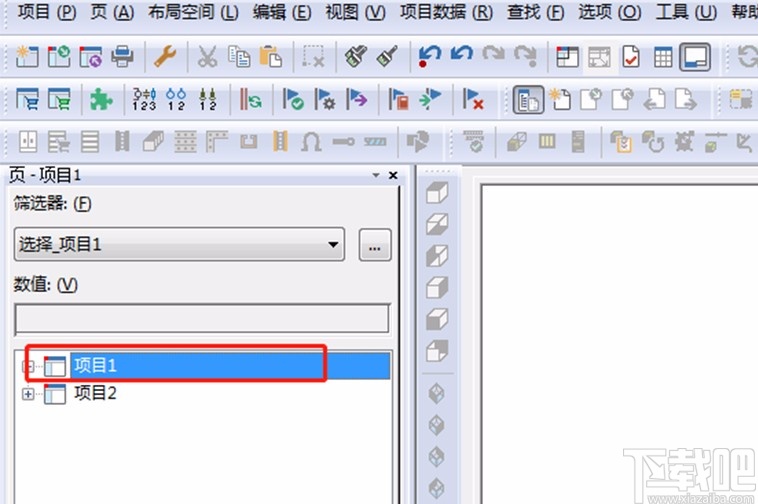758x504 pixels.
Task: Open the 工具 (U) menu
Action: (686, 12)
